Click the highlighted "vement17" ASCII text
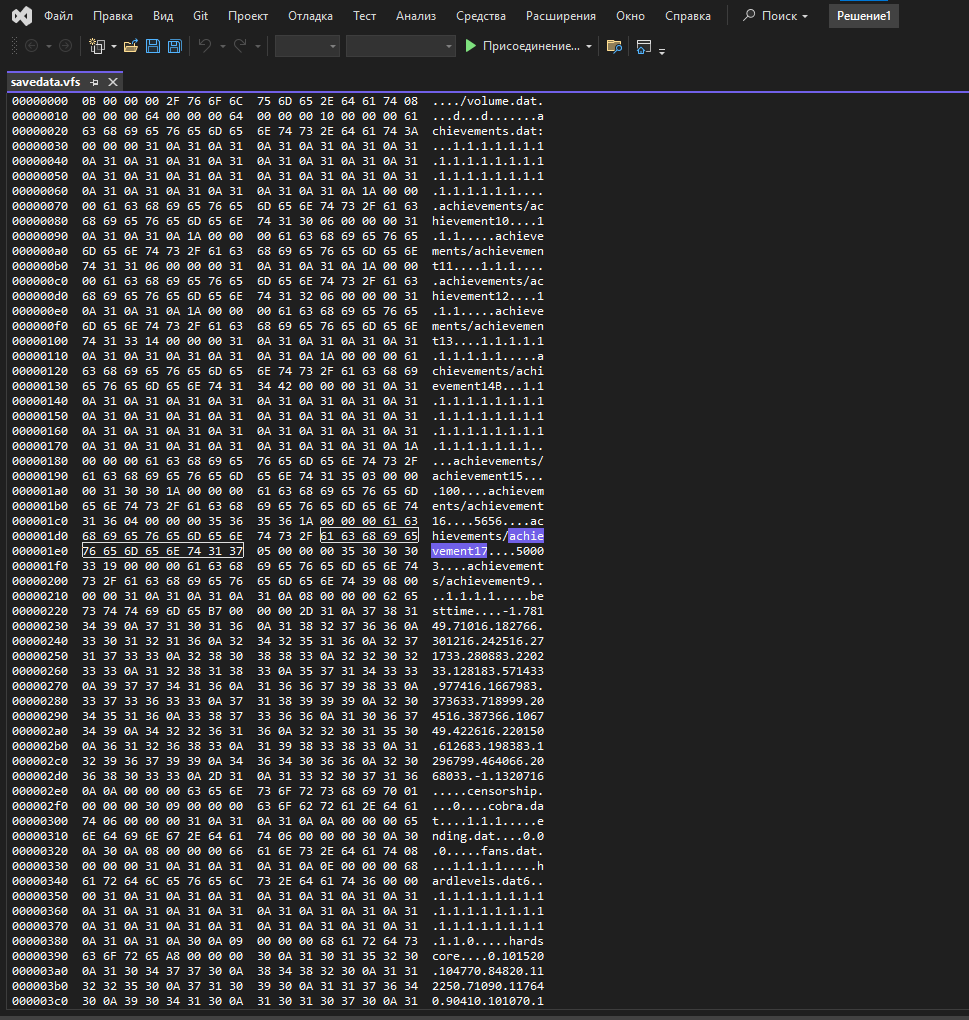 (x=460, y=551)
